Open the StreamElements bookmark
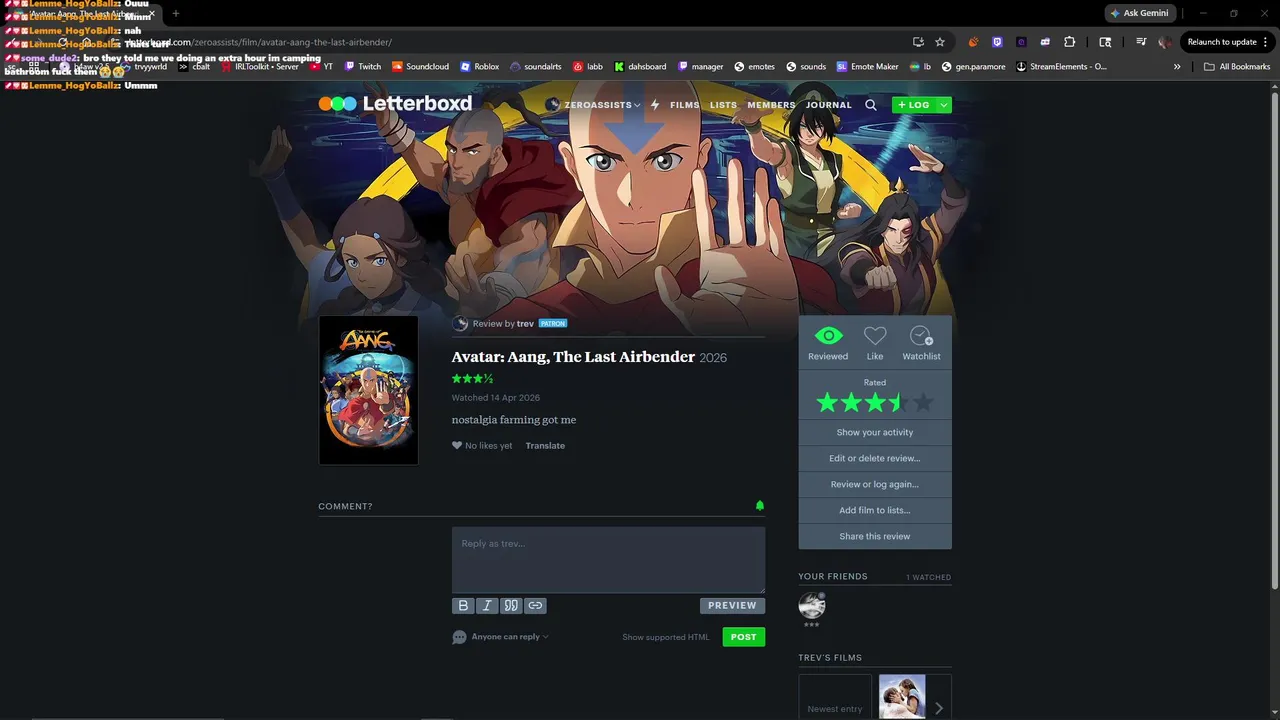Image resolution: width=1280 pixels, height=720 pixels. pos(1061,67)
